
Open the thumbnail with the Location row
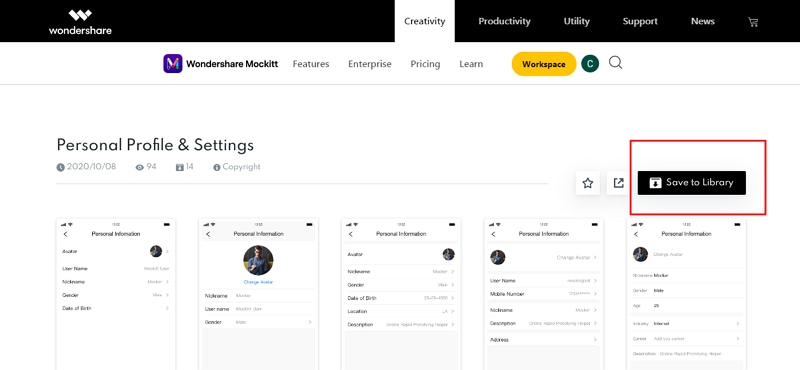[401, 294]
